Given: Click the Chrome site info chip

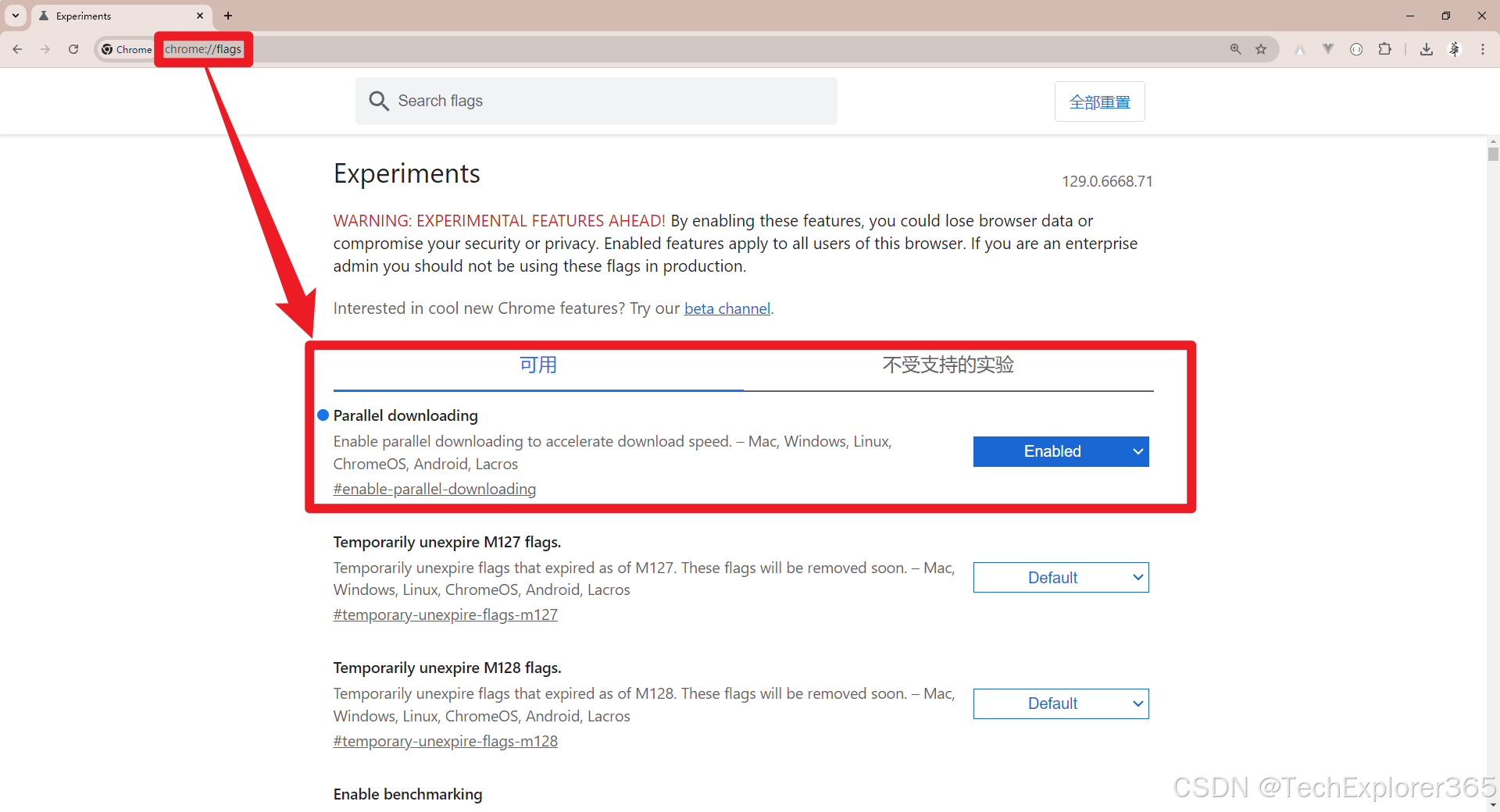Looking at the screenshot, I should (127, 49).
